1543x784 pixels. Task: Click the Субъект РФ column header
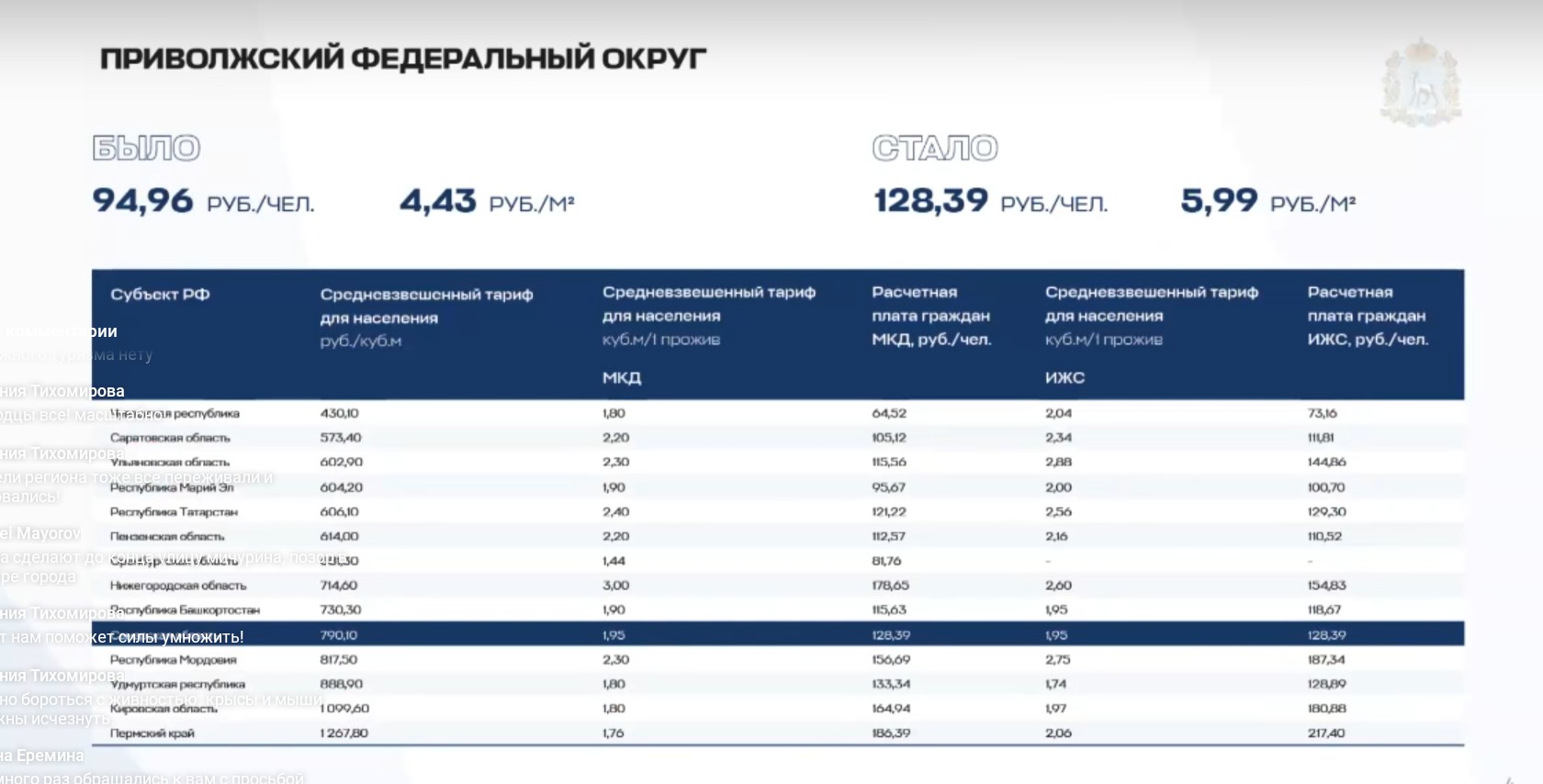click(160, 295)
